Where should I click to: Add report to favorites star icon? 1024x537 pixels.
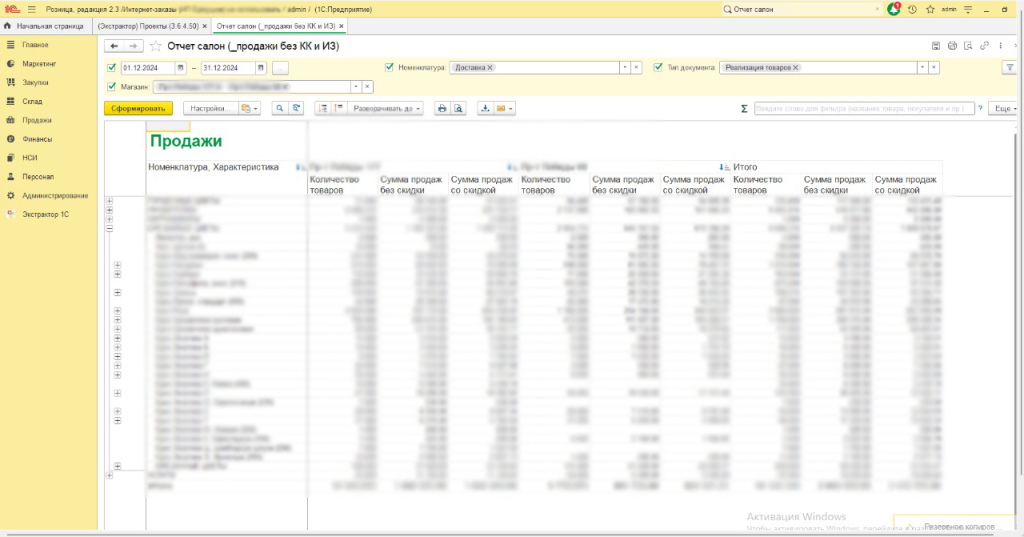click(155, 46)
